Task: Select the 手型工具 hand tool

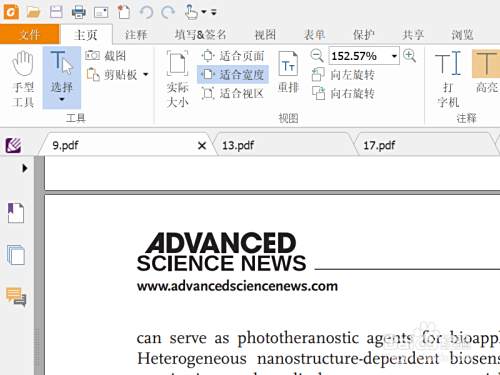Action: coord(23,79)
